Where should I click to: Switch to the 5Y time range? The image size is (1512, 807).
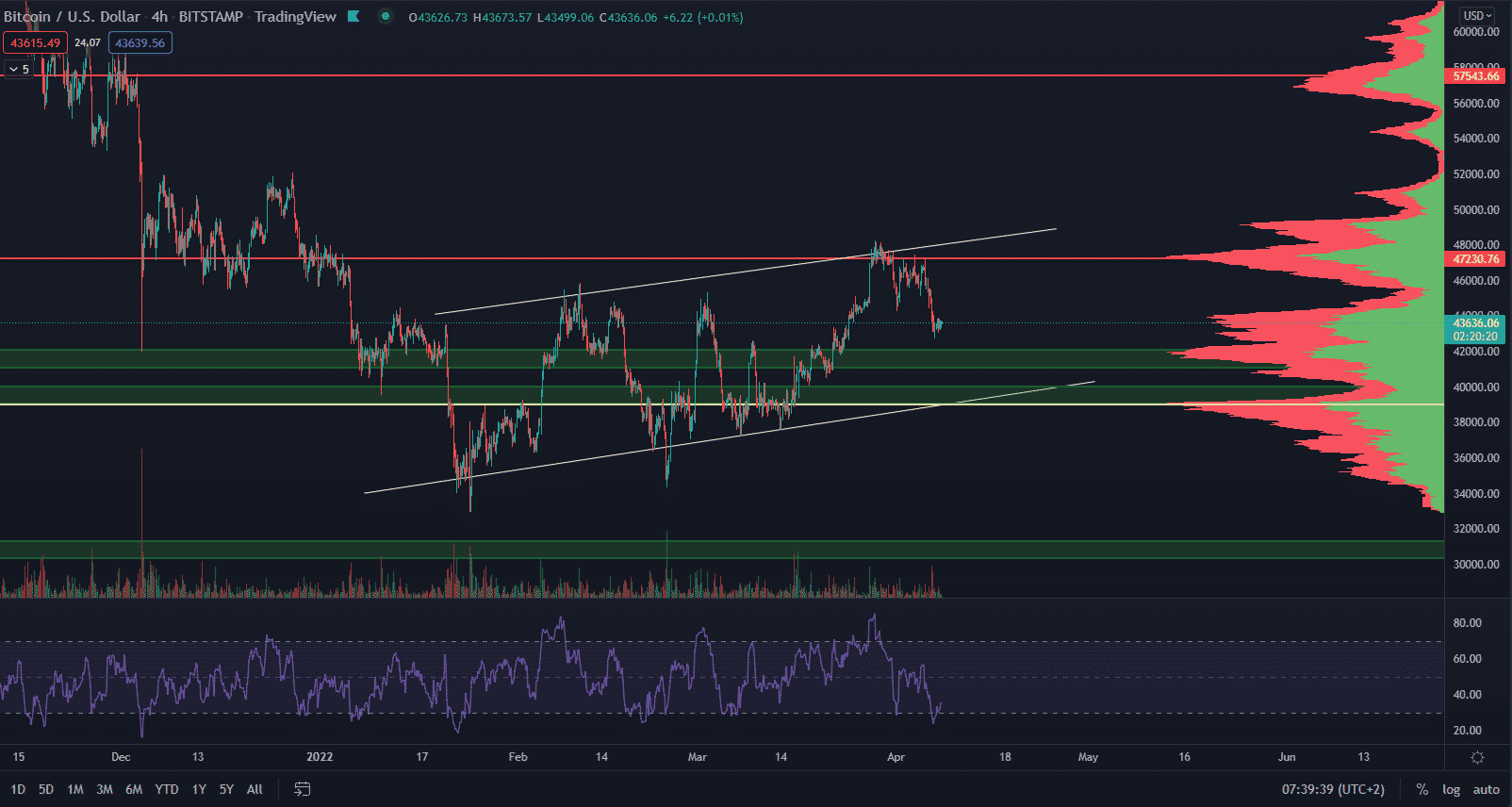(226, 789)
